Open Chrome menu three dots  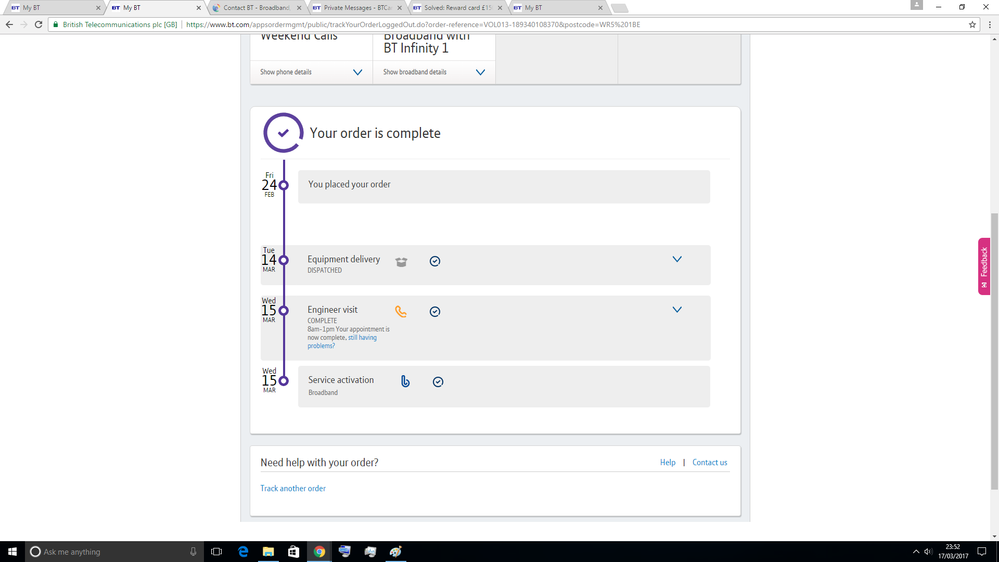click(x=989, y=24)
